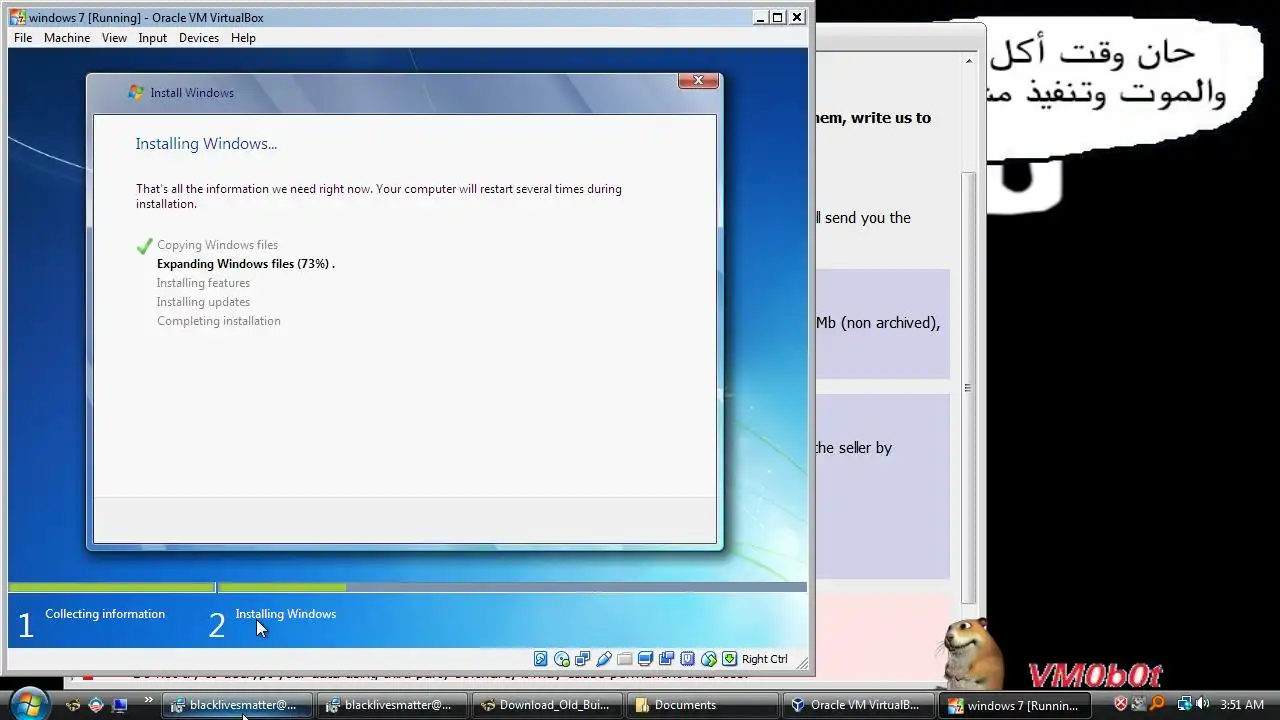Viewport: 1280px width, 720px height.
Task: Click 'Expanding Windows files (73%)' text
Action: [245, 264]
